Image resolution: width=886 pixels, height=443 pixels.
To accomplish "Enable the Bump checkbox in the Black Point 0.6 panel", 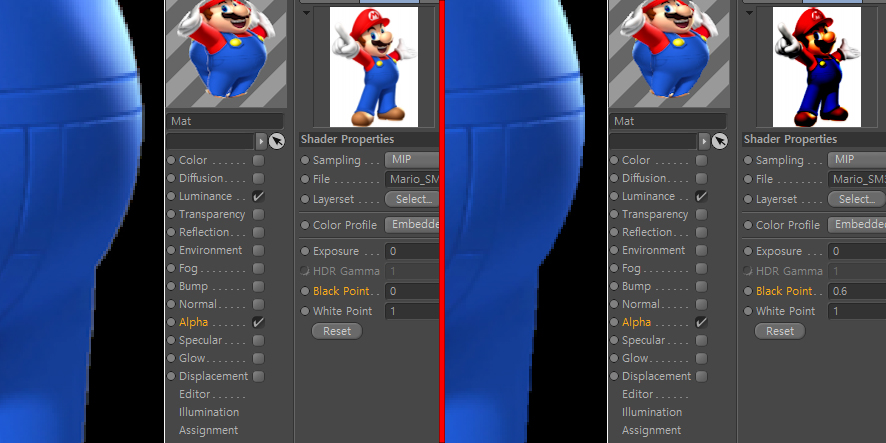I will [x=701, y=286].
